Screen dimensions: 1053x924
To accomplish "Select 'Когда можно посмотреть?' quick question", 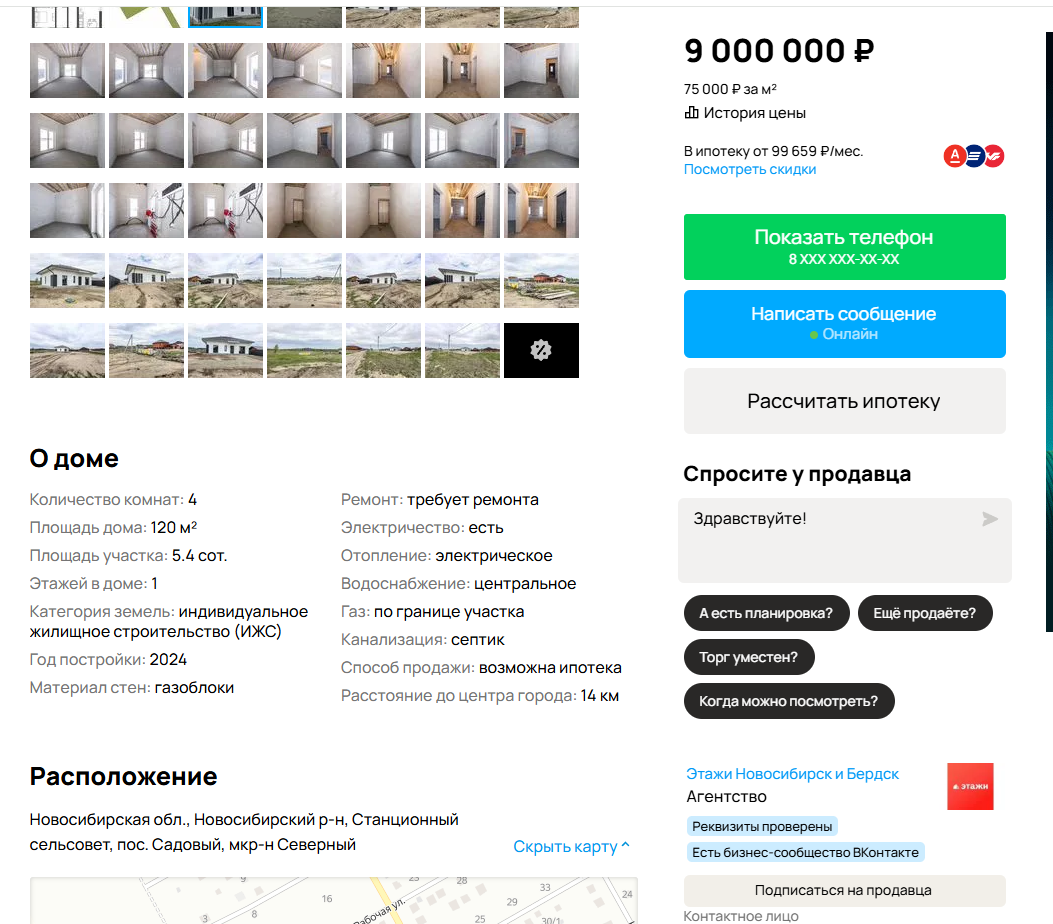I will tap(788, 701).
